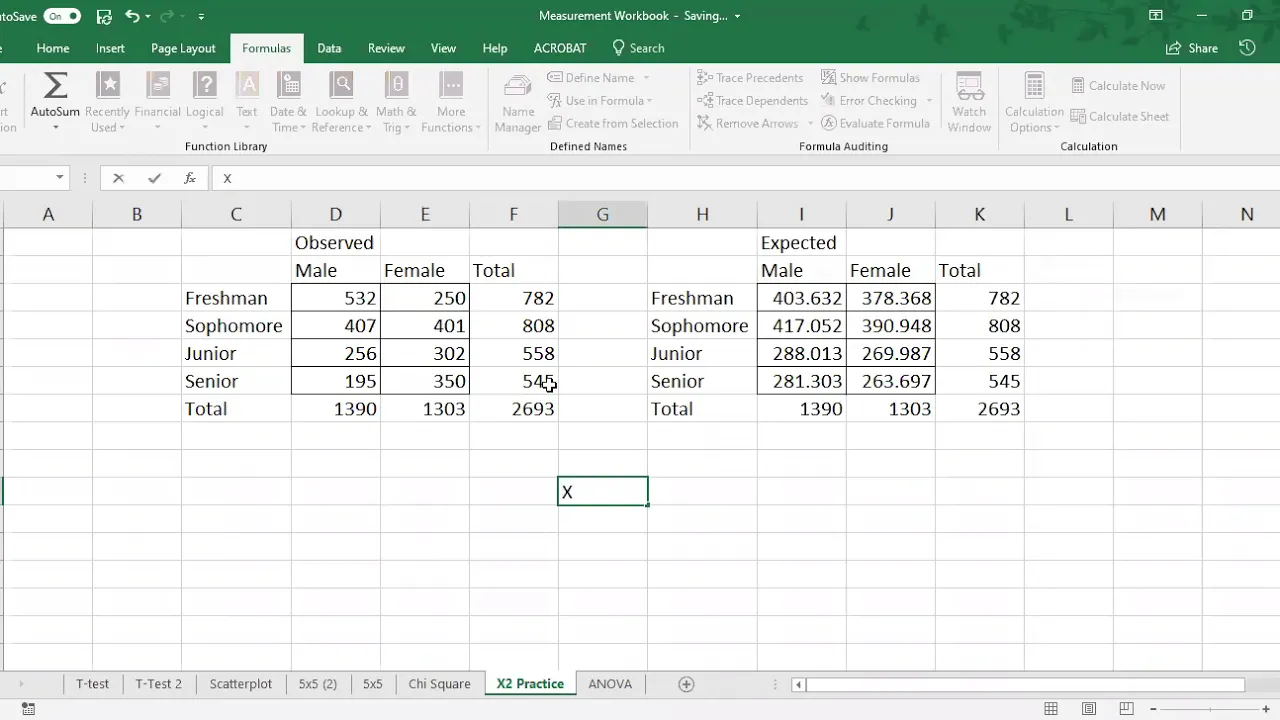Select the observed Freshman male cell 532
This screenshot has width=1280, height=720.
pyautogui.click(x=335, y=298)
